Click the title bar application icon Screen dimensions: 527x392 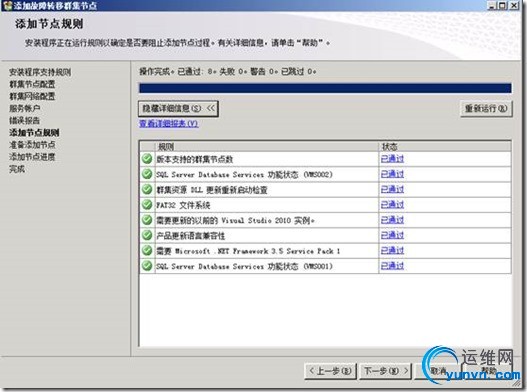pos(7,5)
